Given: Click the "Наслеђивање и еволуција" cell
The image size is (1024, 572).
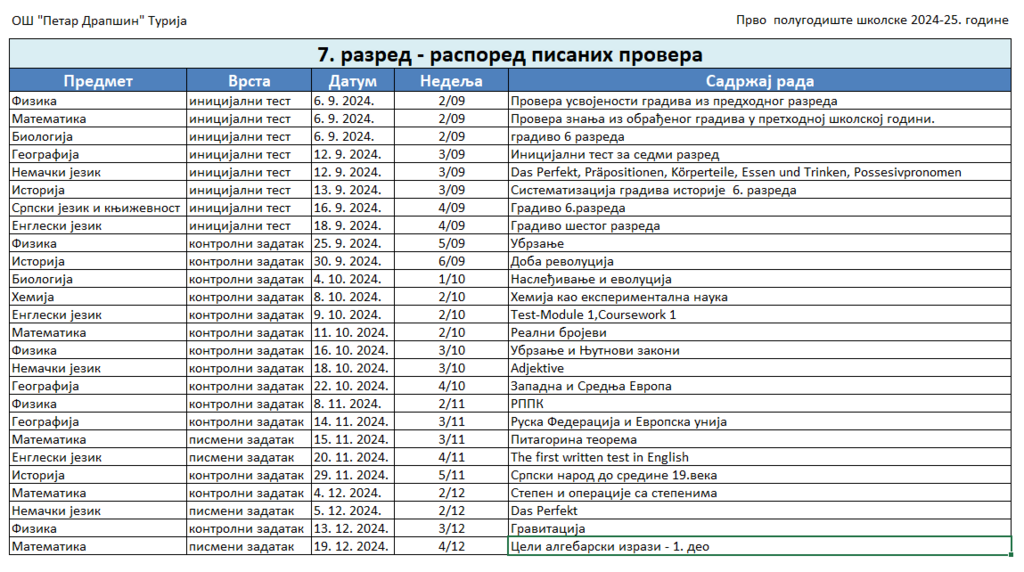Looking at the screenshot, I should 759,279.
